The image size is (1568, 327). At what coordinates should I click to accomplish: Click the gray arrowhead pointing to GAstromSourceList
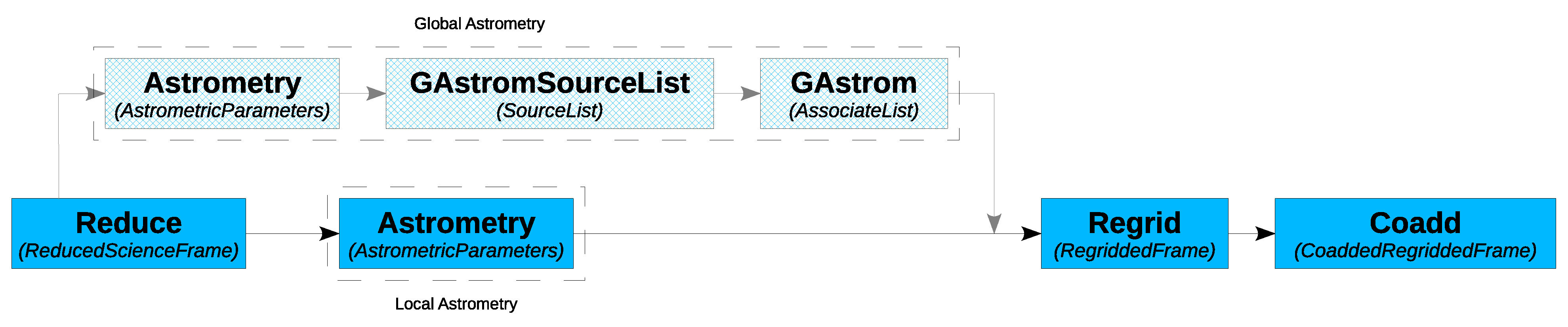[376, 93]
